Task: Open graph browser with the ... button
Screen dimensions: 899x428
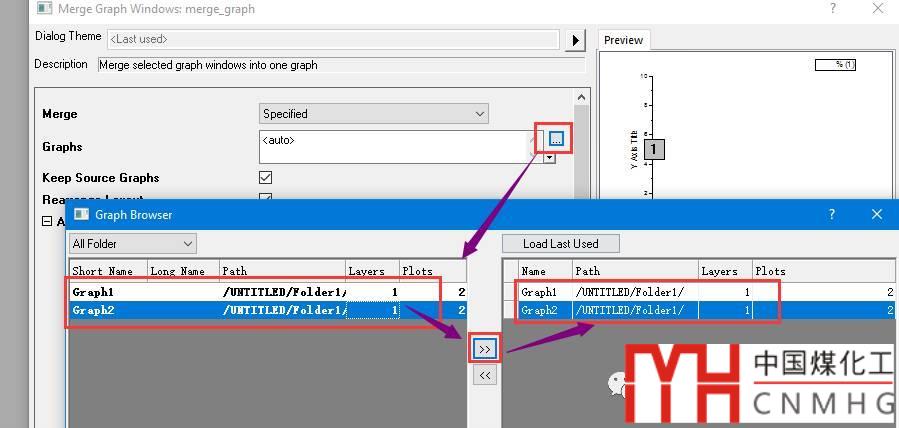Action: click(556, 138)
